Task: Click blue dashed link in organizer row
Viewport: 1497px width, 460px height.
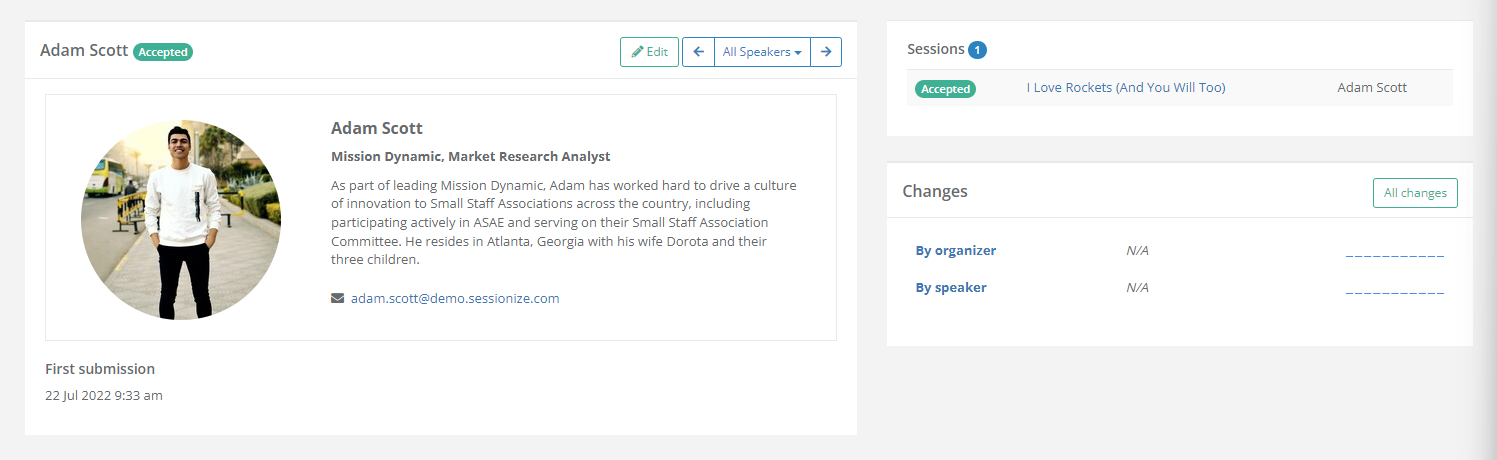Action: [x=1394, y=252]
